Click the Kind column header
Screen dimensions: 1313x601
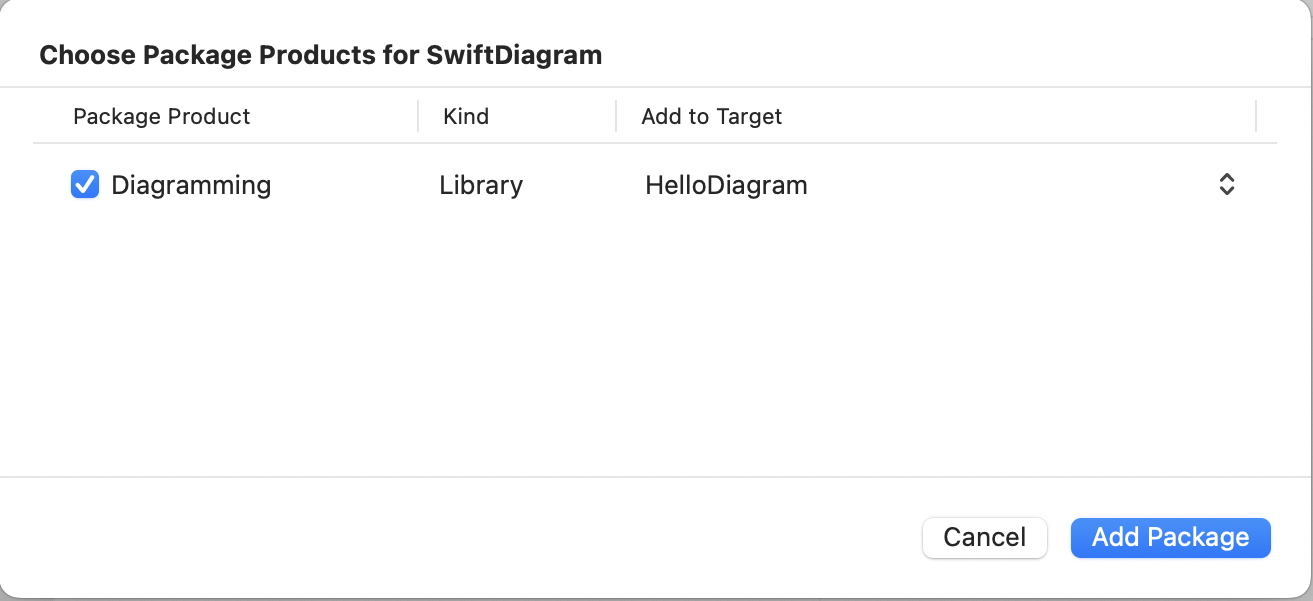point(466,116)
